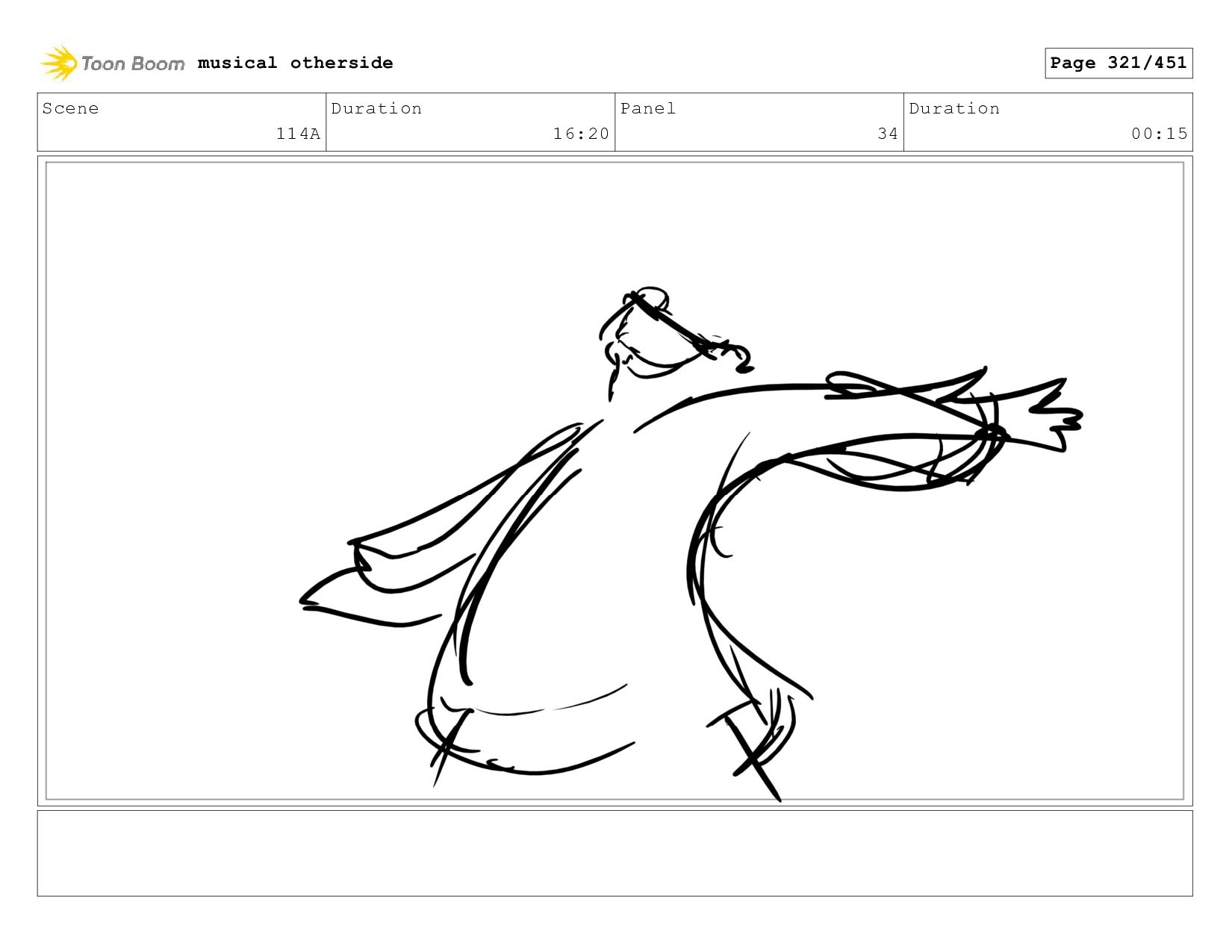Click the Toon Boom logo
Viewport: 1232px width, 952px height.
[x=112, y=63]
